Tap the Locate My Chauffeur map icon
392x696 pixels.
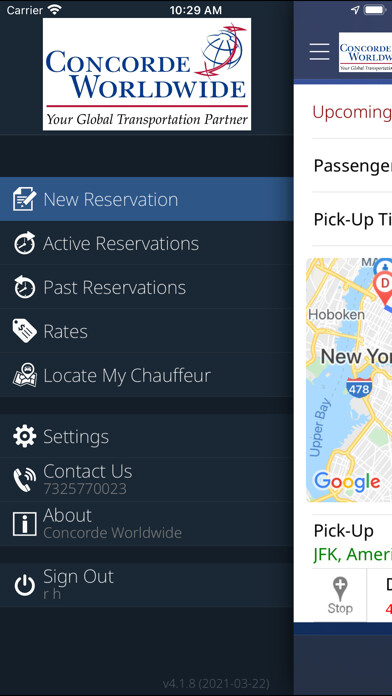pyautogui.click(x=24, y=375)
